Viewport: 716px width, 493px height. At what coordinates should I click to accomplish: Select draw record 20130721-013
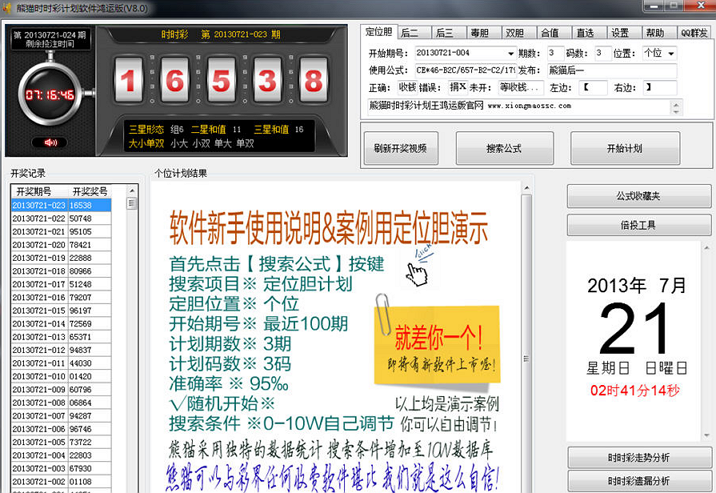61,337
